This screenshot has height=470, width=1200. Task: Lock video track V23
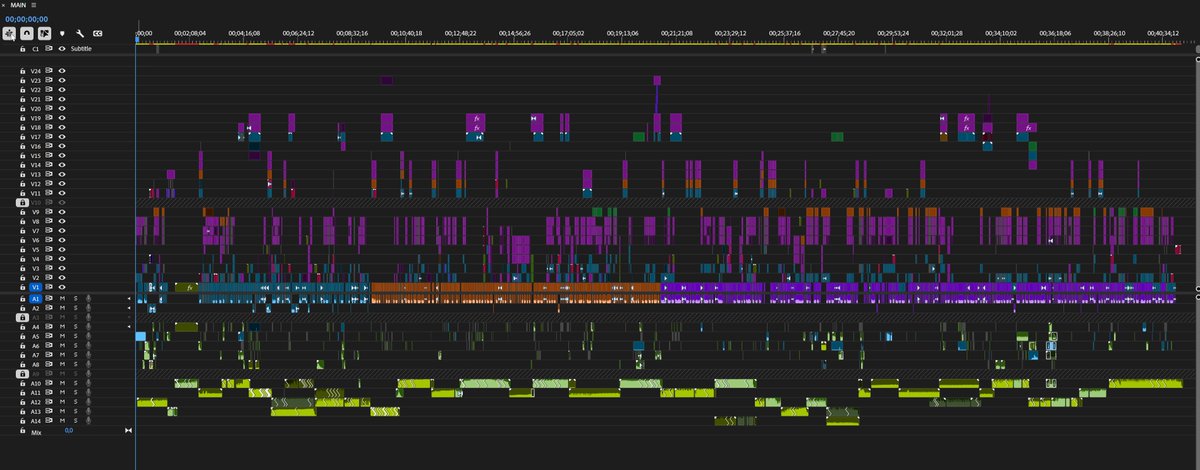tap(22, 80)
